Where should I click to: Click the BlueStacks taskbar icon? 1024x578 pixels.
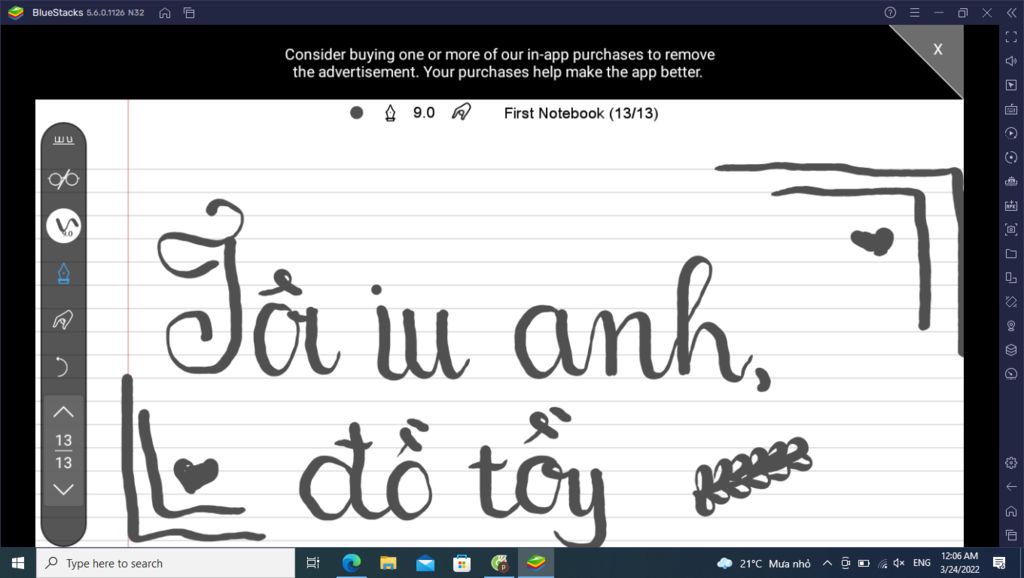[x=536, y=563]
